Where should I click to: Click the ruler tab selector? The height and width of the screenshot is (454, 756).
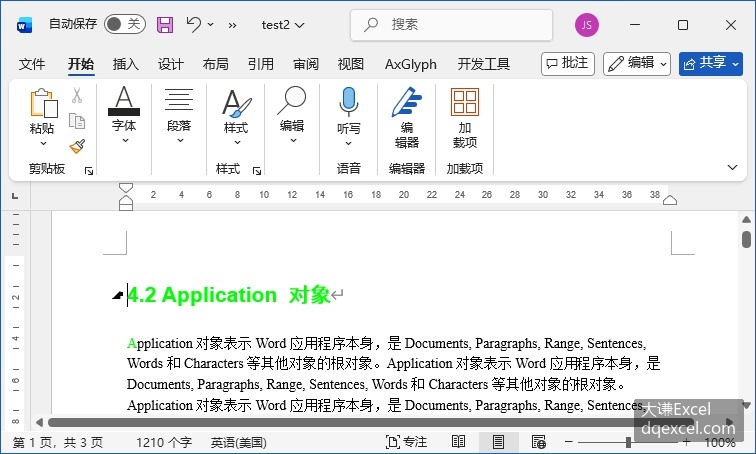pyautogui.click(x=15, y=196)
